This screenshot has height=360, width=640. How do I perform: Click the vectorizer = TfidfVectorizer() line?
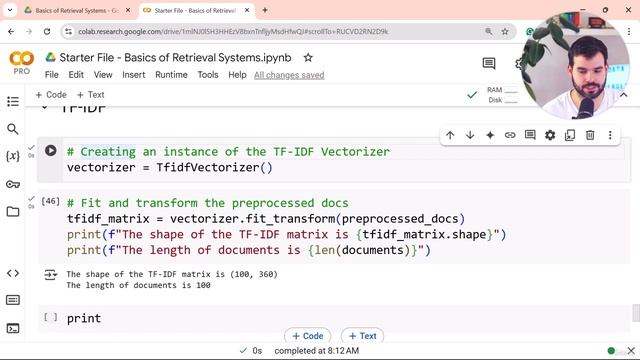[x=170, y=167]
